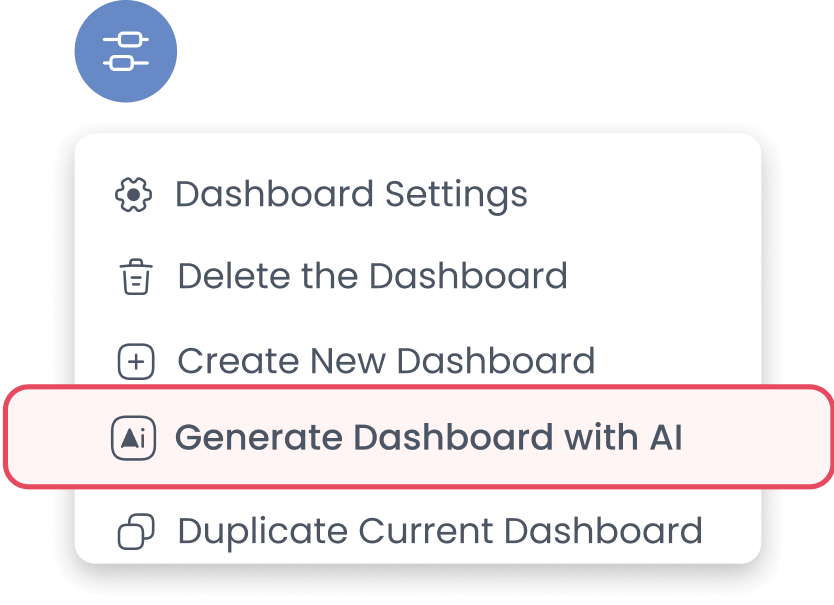Click the plus-in-square icon
The height and width of the screenshot is (605, 834).
click(x=135, y=362)
